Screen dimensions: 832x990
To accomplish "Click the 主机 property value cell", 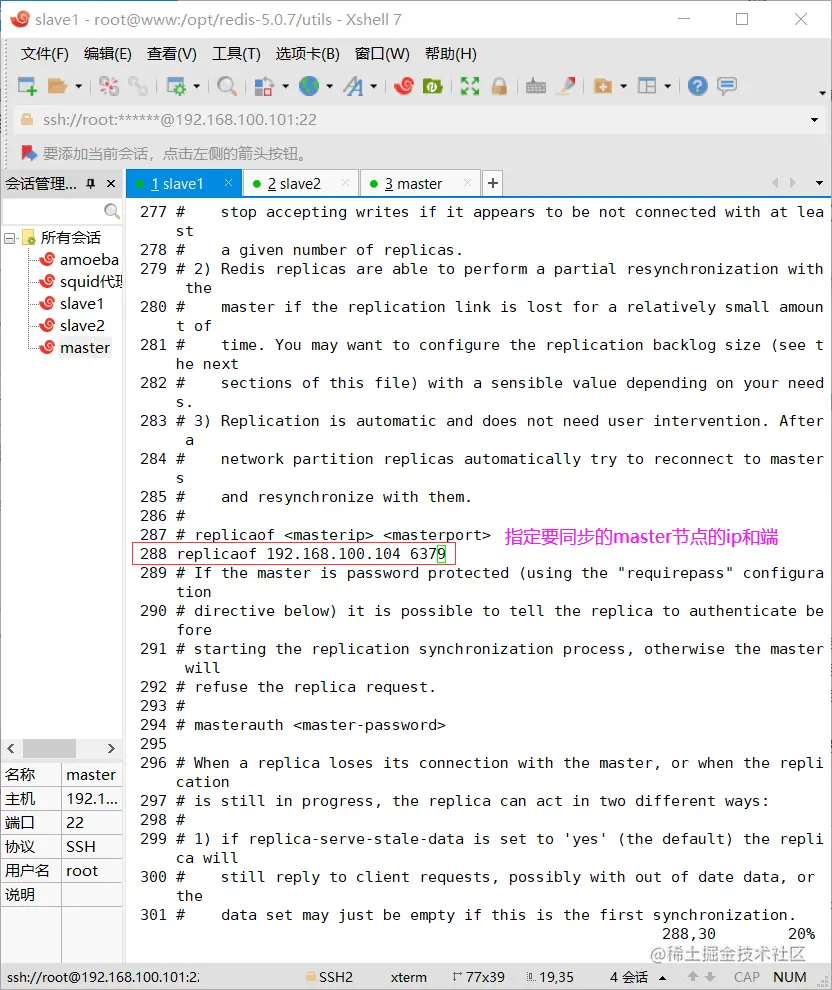I will (92, 799).
